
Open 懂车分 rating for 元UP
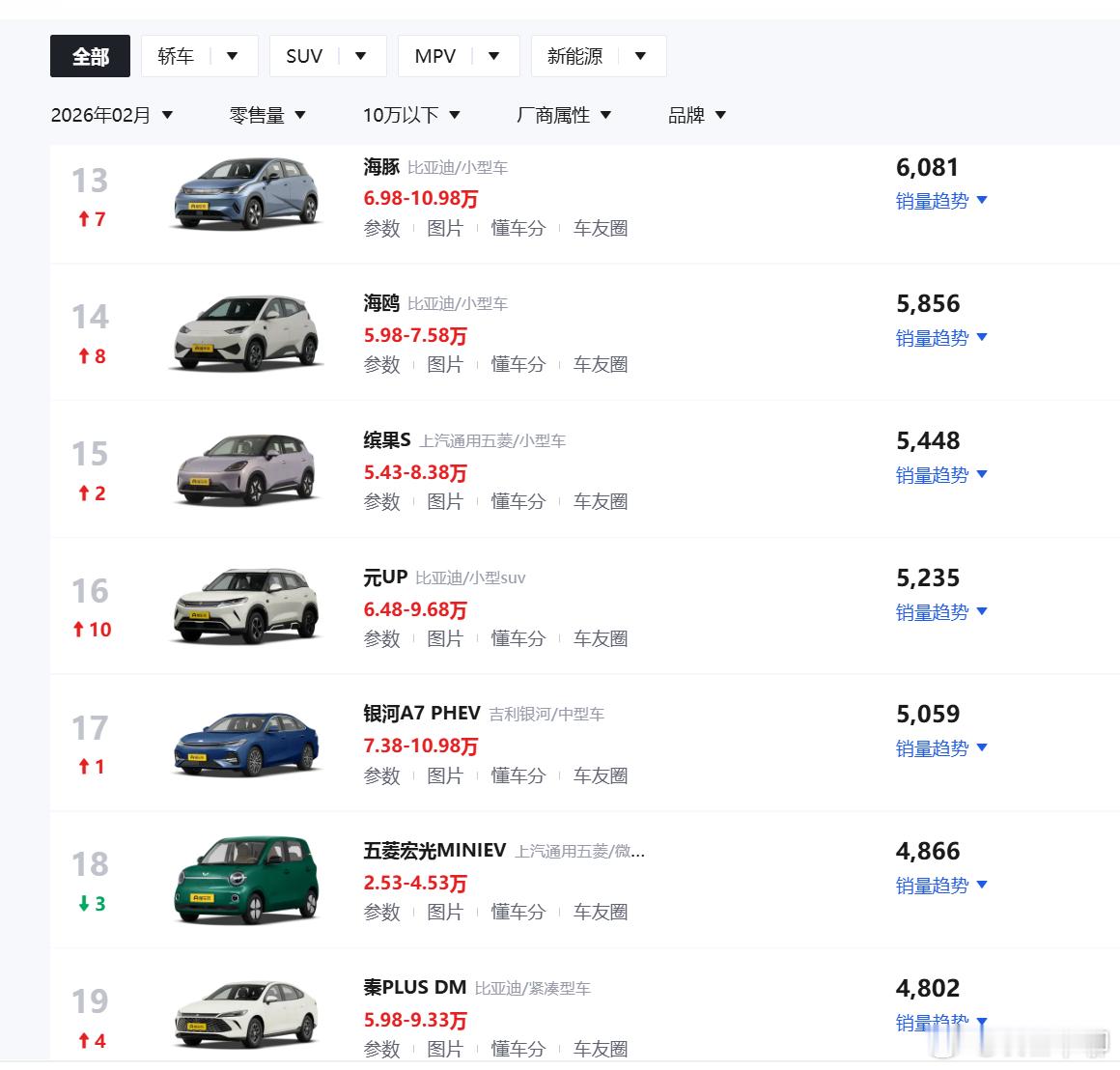point(518,638)
